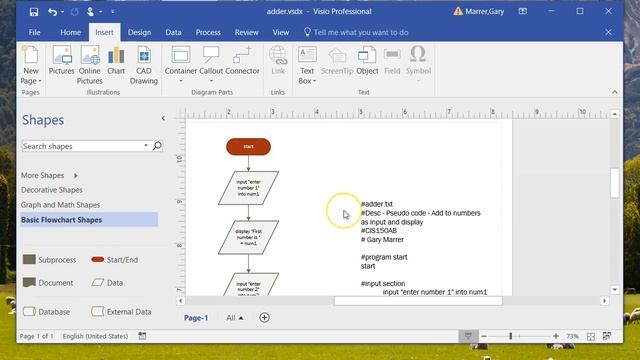This screenshot has width=640, height=360.
Task: Open ribbon display options icon
Action: click(522, 11)
